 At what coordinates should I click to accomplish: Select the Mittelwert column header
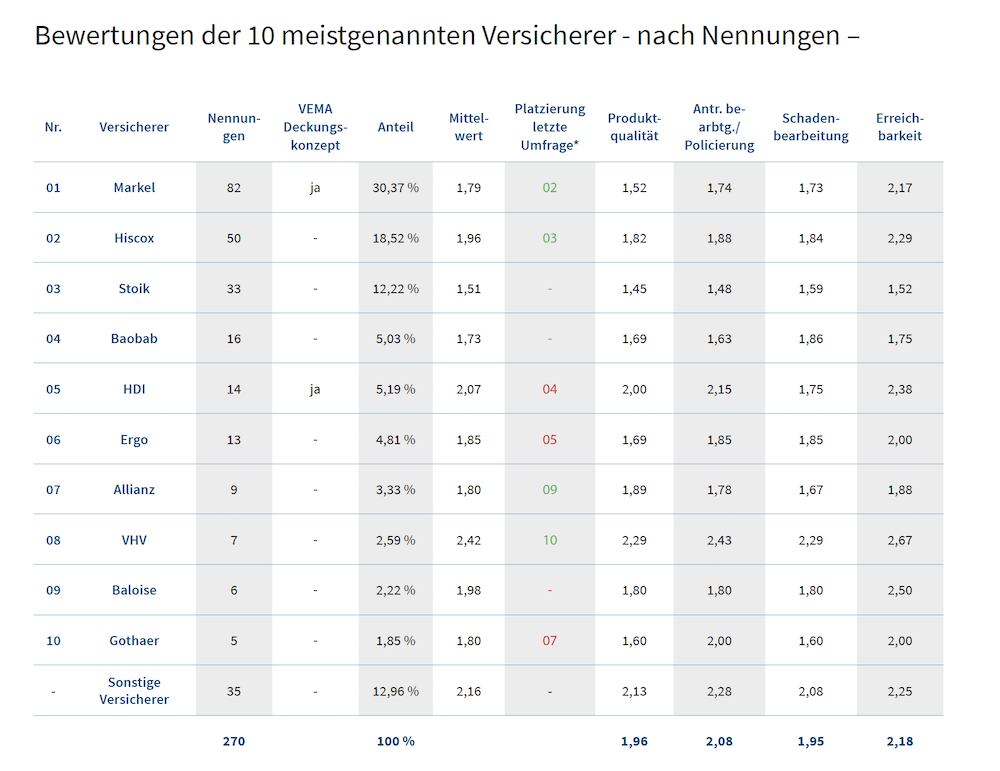[468, 127]
